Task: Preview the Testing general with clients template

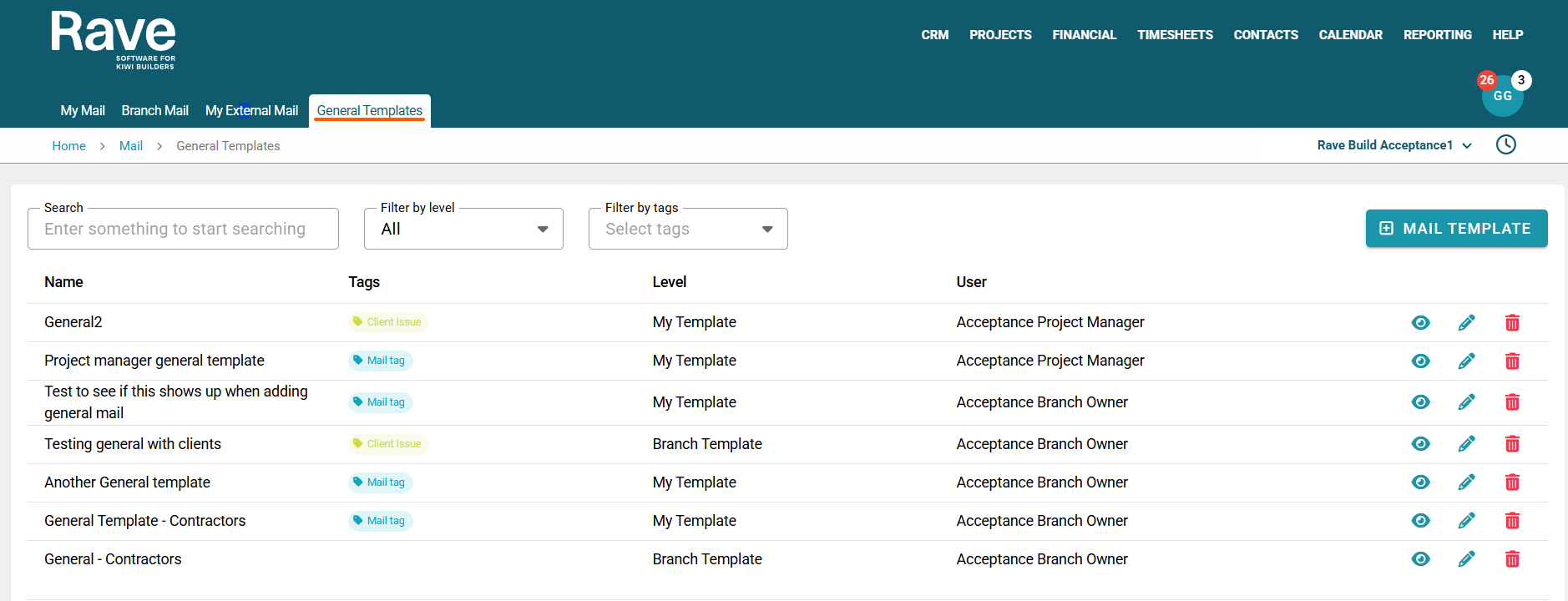Action: click(x=1420, y=444)
